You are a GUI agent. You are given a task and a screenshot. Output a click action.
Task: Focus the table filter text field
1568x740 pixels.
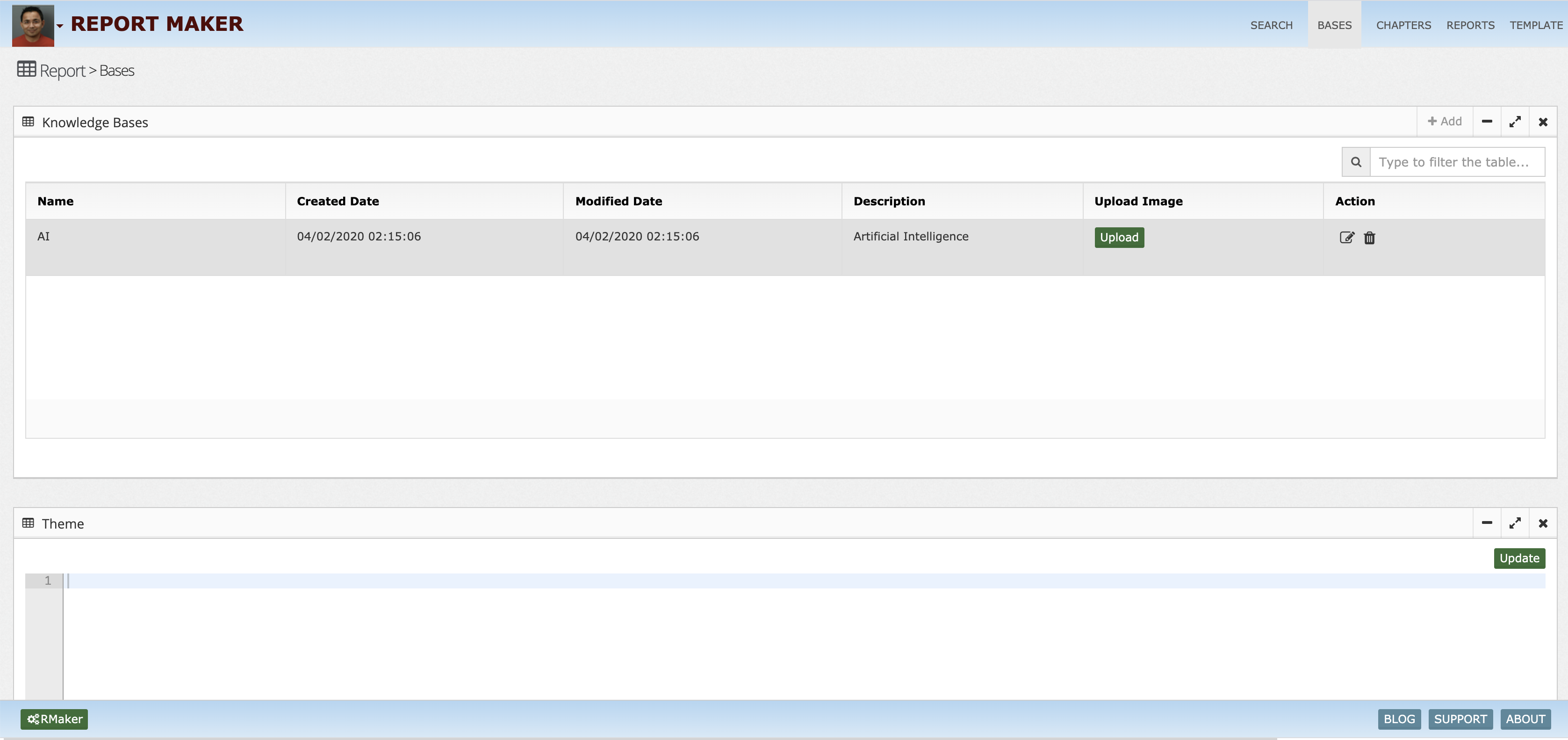click(x=1457, y=162)
